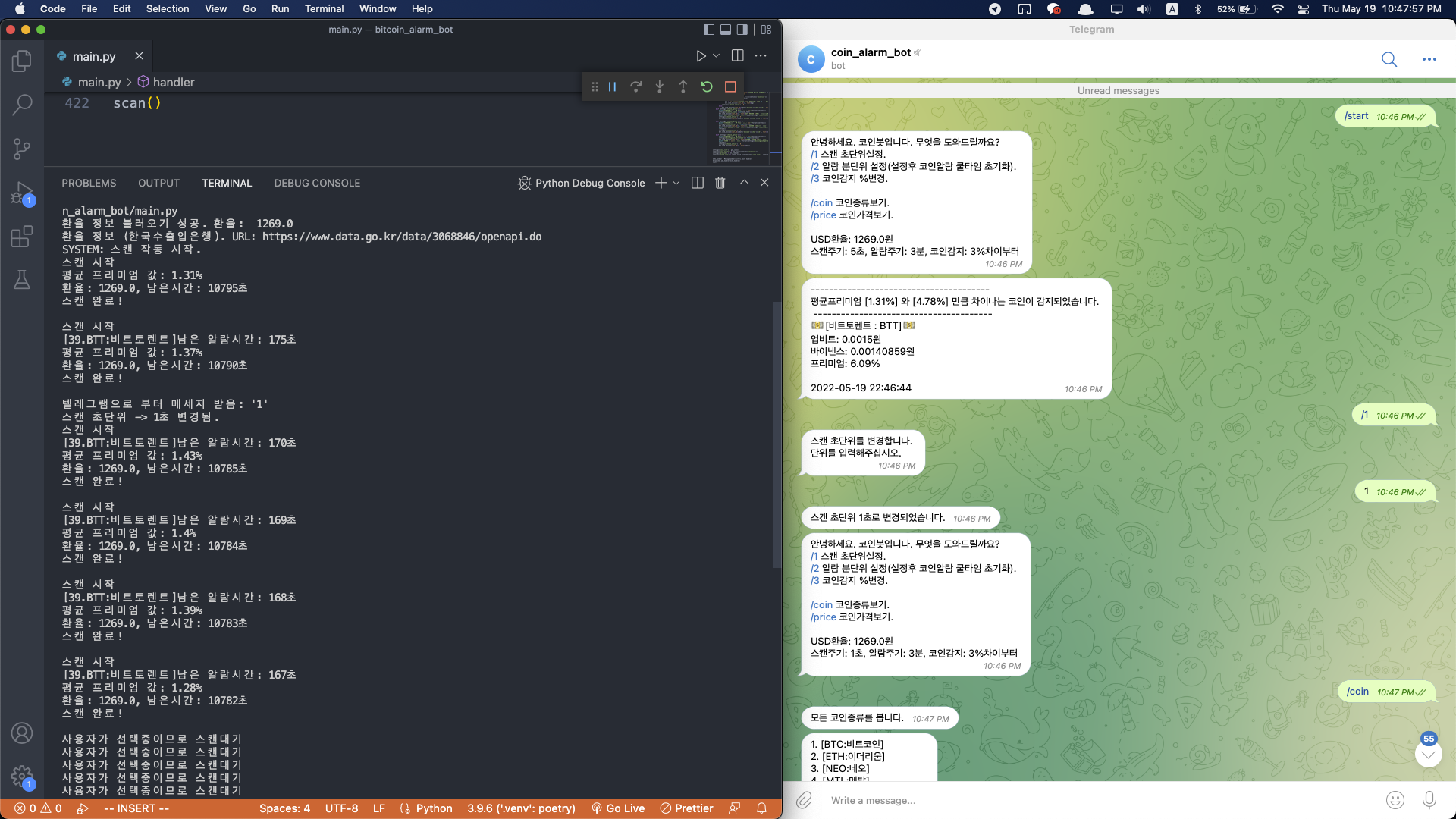Open the Explorer view in activity bar
Viewport: 1456px width, 819px height.
pyautogui.click(x=22, y=61)
